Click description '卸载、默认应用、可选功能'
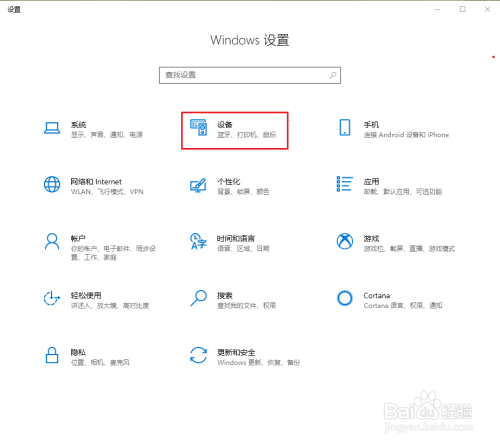 coord(403,192)
